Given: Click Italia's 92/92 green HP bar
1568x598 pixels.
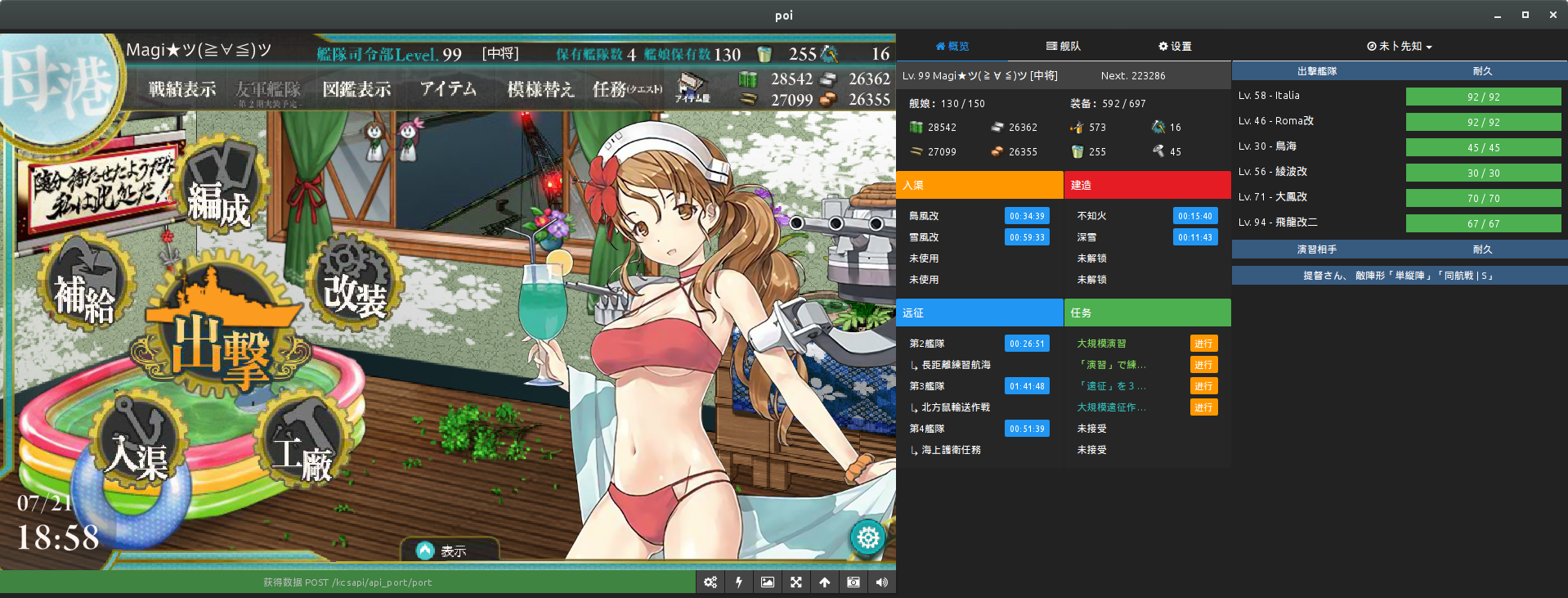Looking at the screenshot, I should 1483,97.
